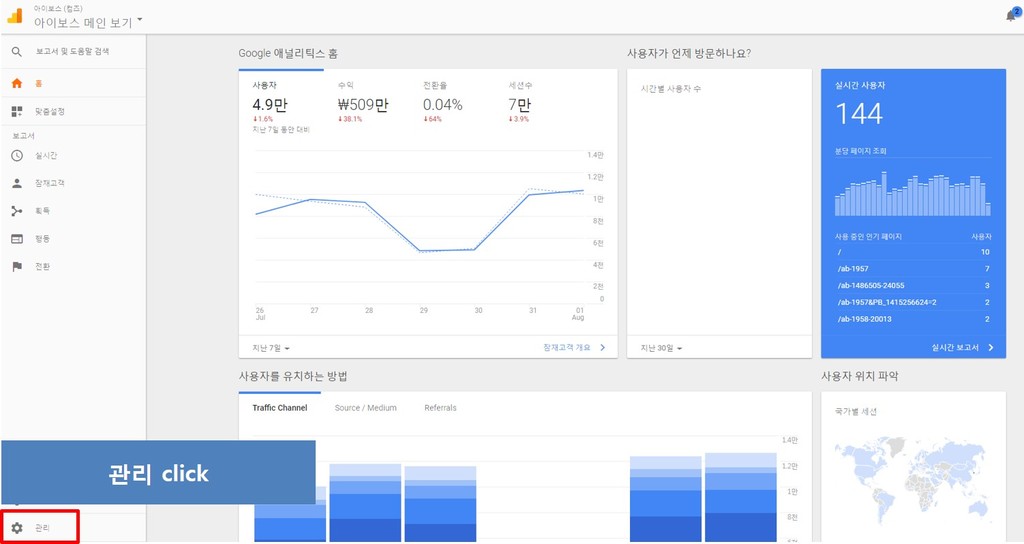Click the 0.04% conversion rate value

(x=442, y=104)
